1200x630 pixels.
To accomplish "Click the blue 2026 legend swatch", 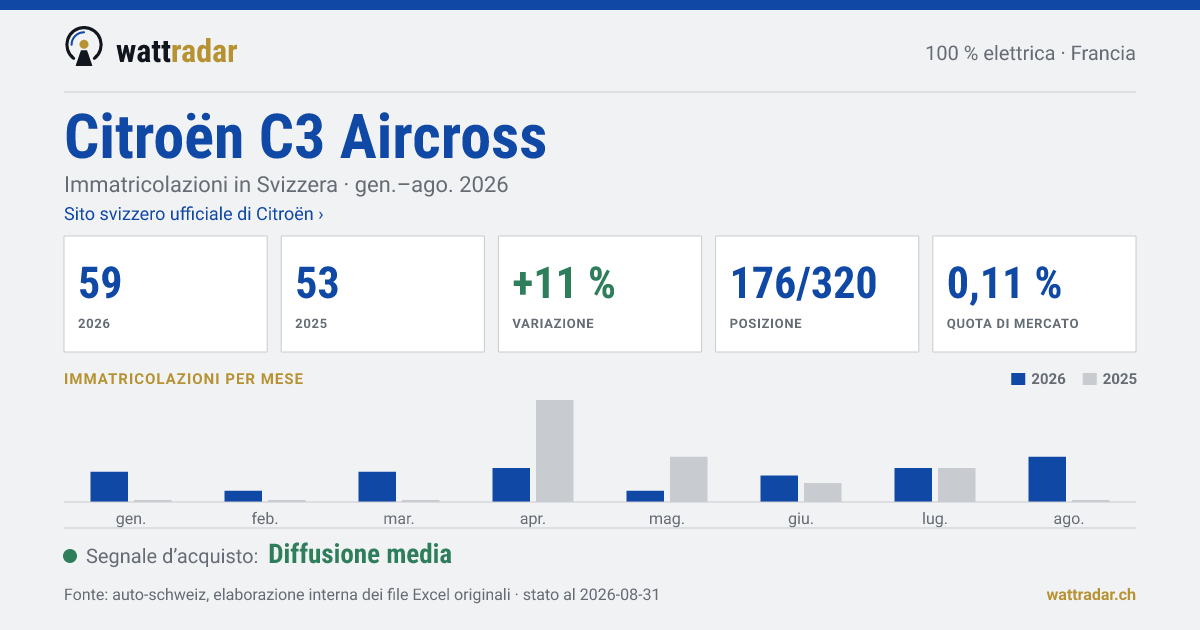I will [x=1019, y=379].
